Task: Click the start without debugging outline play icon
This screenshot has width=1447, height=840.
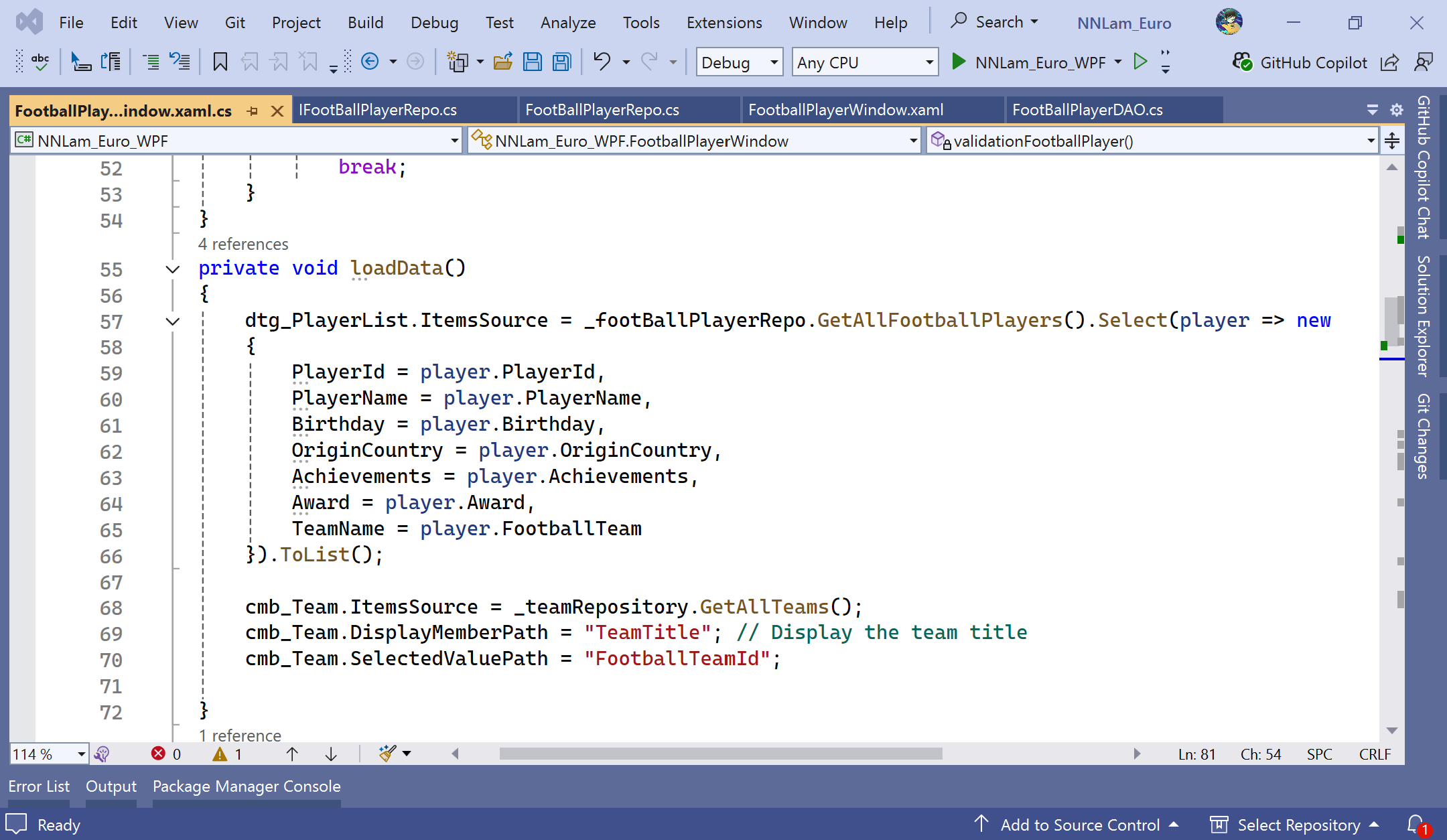Action: pyautogui.click(x=1140, y=62)
